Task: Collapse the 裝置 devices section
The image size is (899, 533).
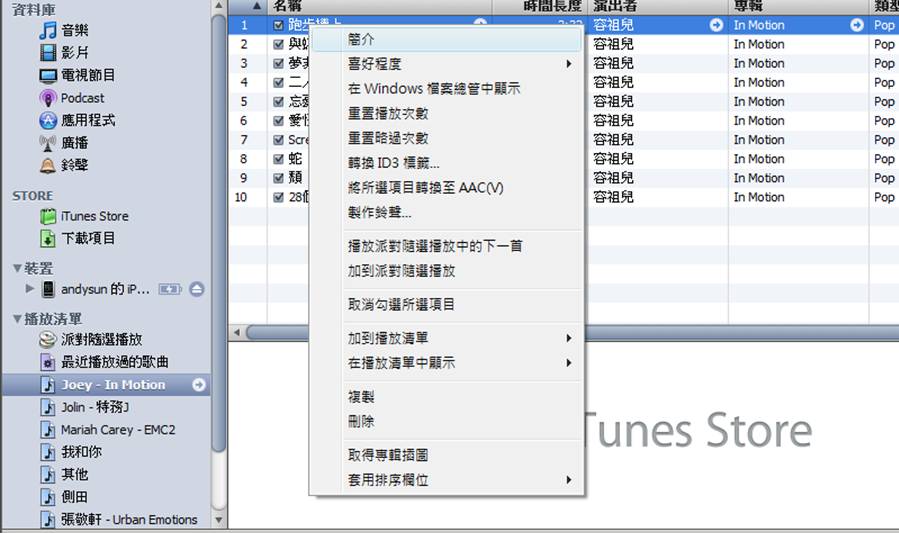Action: (17, 268)
